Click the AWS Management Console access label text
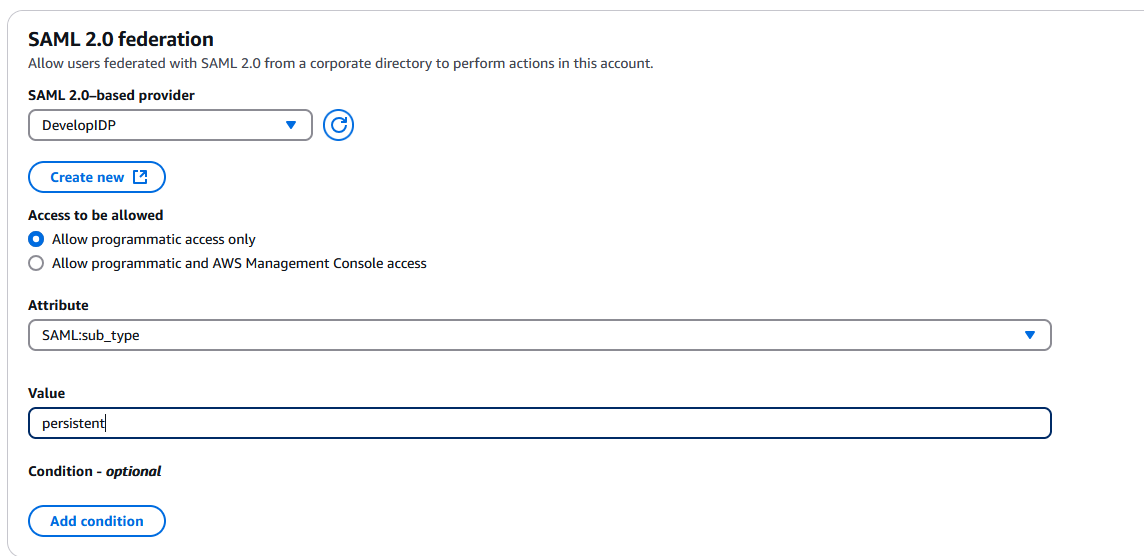Image resolution: width=1144 pixels, height=556 pixels. tap(240, 263)
